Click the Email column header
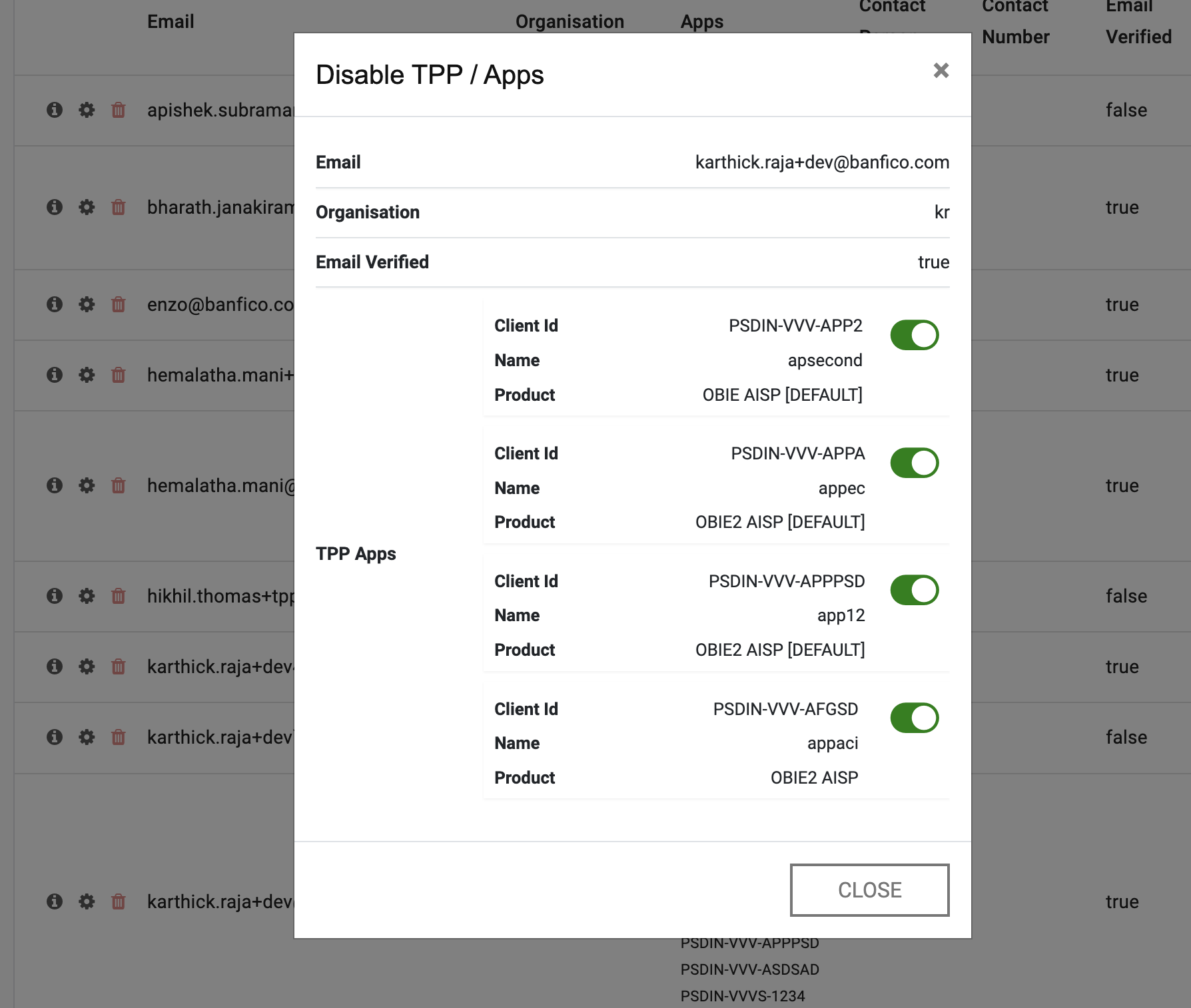This screenshot has height=1008, width=1191. click(x=171, y=22)
